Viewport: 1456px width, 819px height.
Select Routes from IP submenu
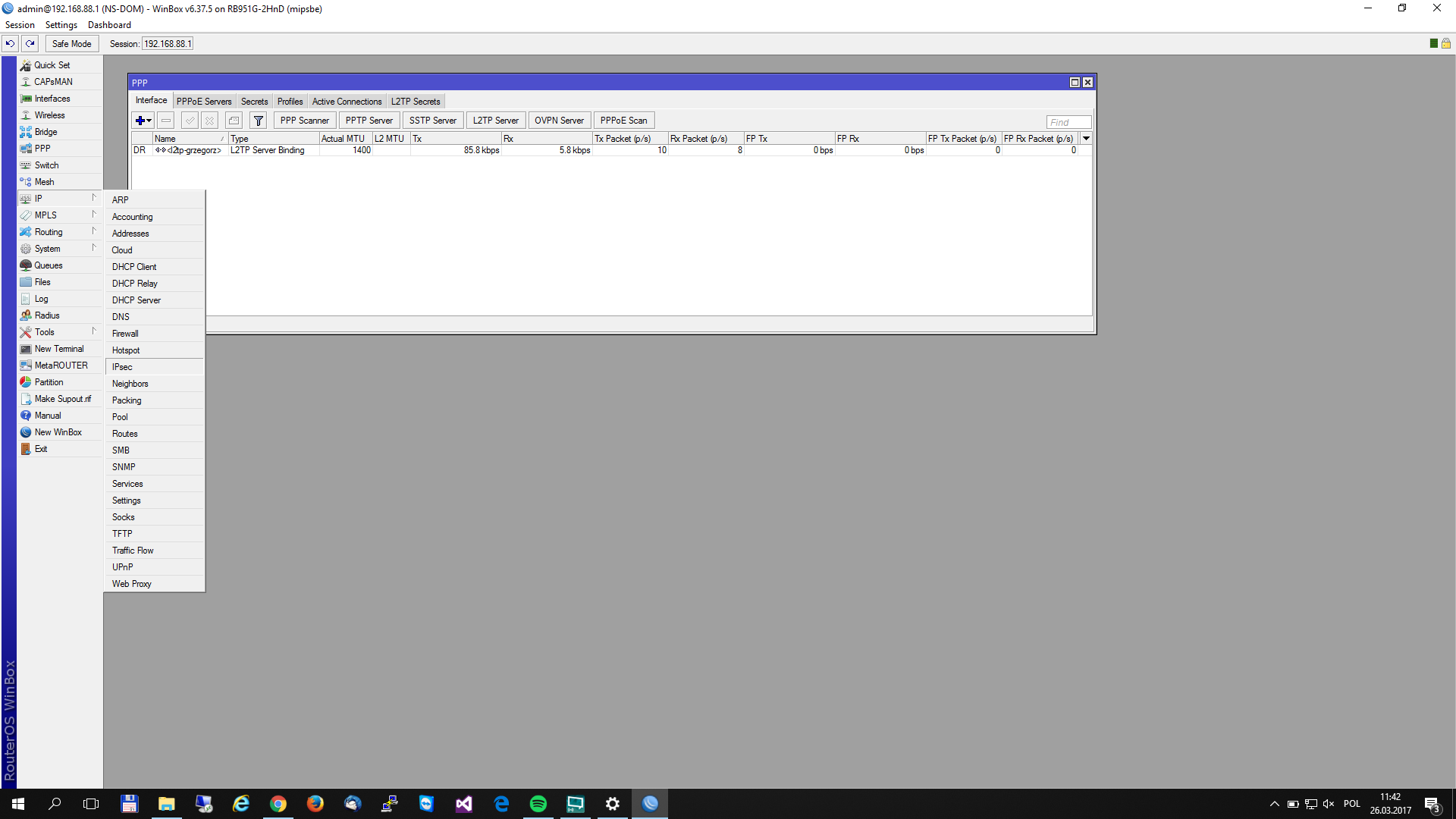[x=155, y=434]
